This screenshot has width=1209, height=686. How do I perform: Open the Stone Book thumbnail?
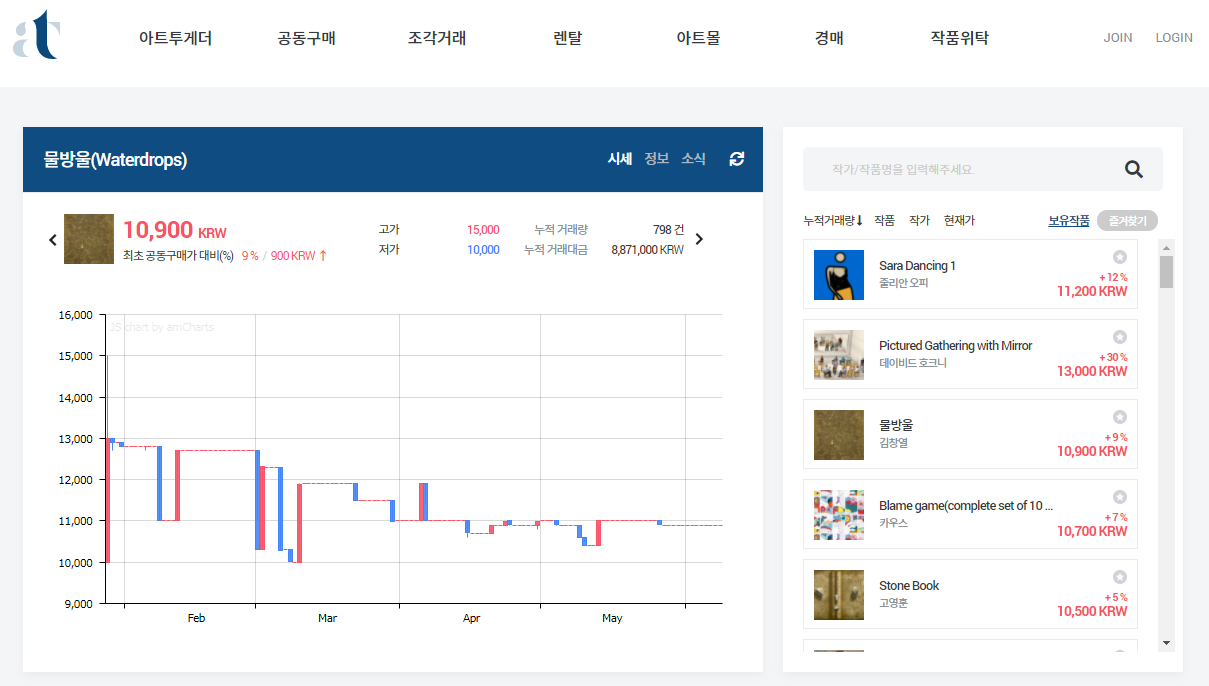point(839,595)
